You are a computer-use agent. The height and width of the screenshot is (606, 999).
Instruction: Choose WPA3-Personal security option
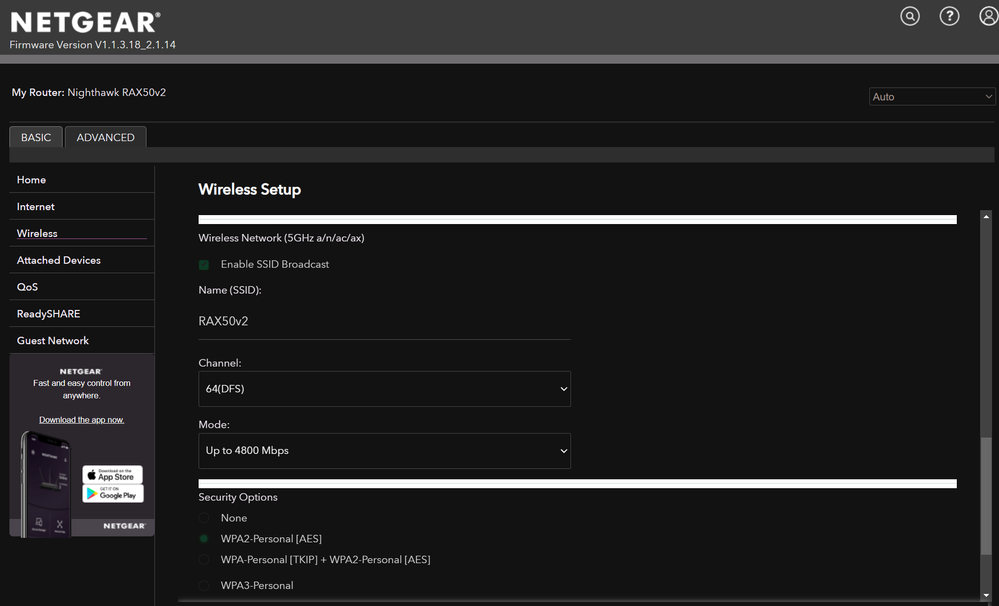[x=204, y=585]
